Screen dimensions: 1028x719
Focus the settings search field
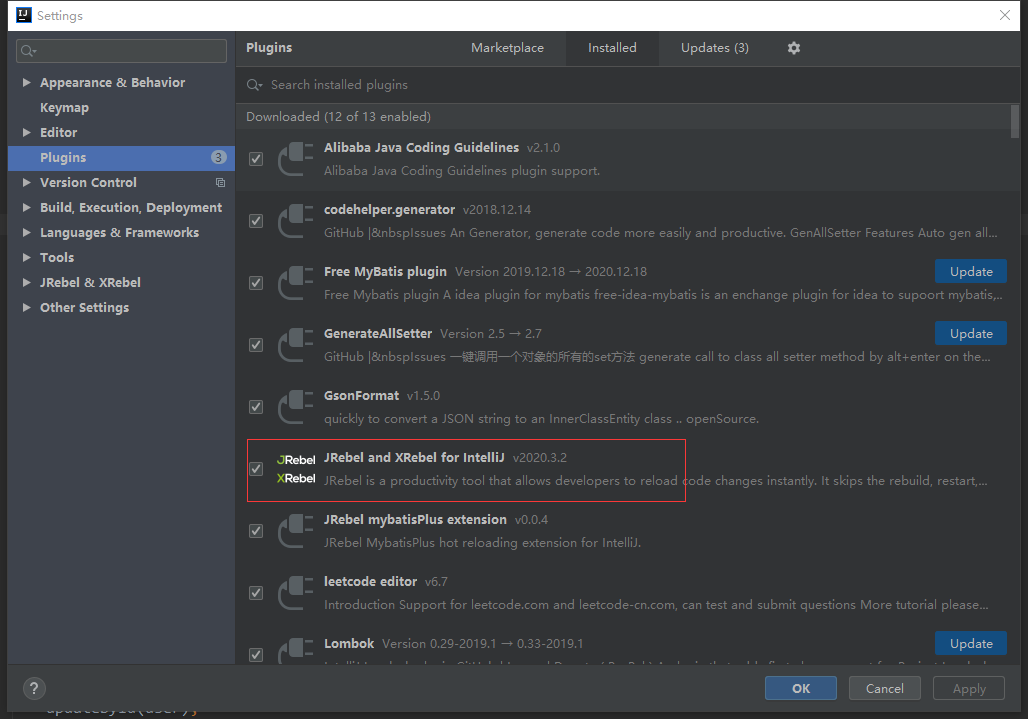(x=121, y=51)
